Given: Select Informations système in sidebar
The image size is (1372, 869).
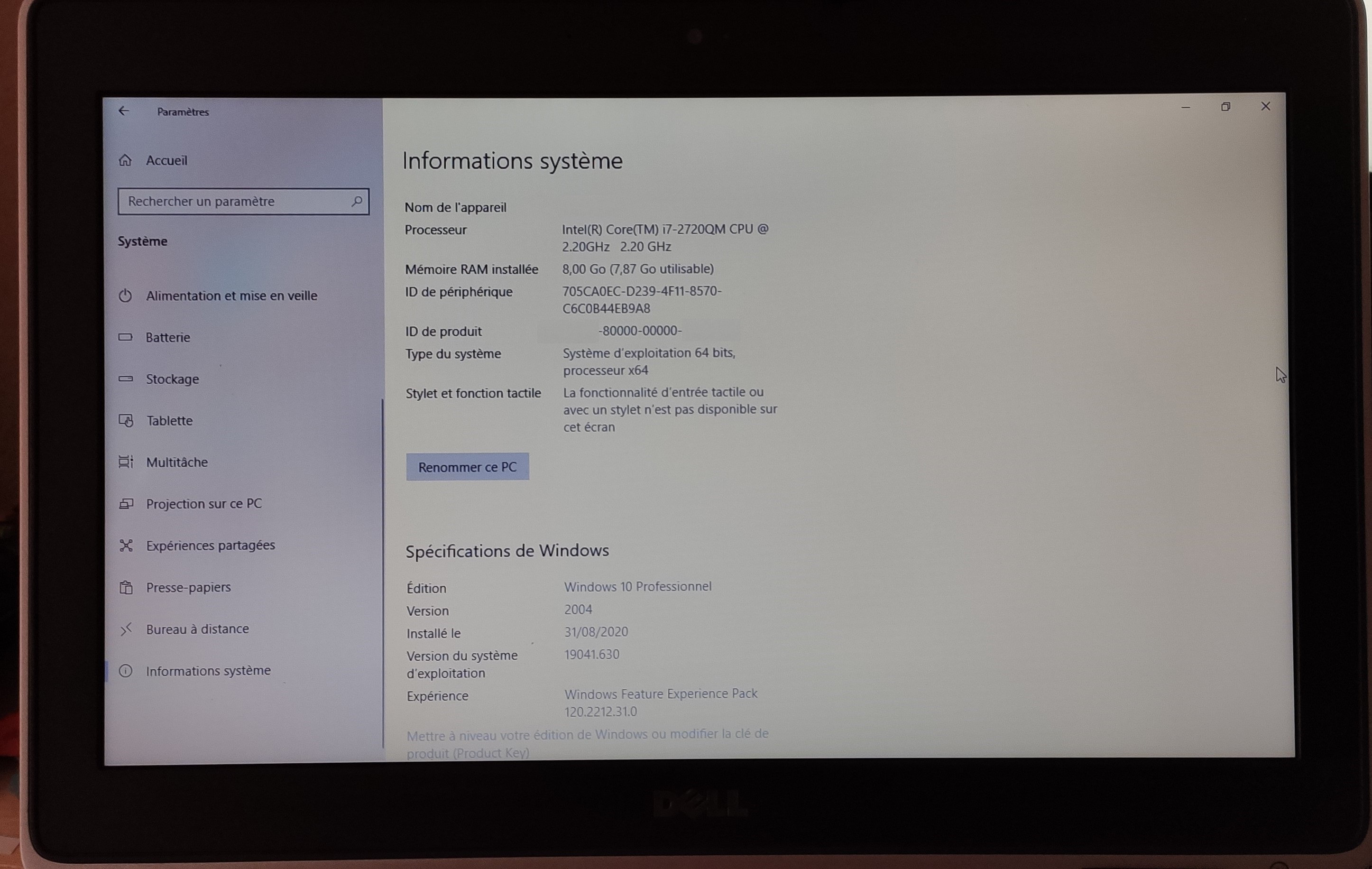Looking at the screenshot, I should (208, 671).
